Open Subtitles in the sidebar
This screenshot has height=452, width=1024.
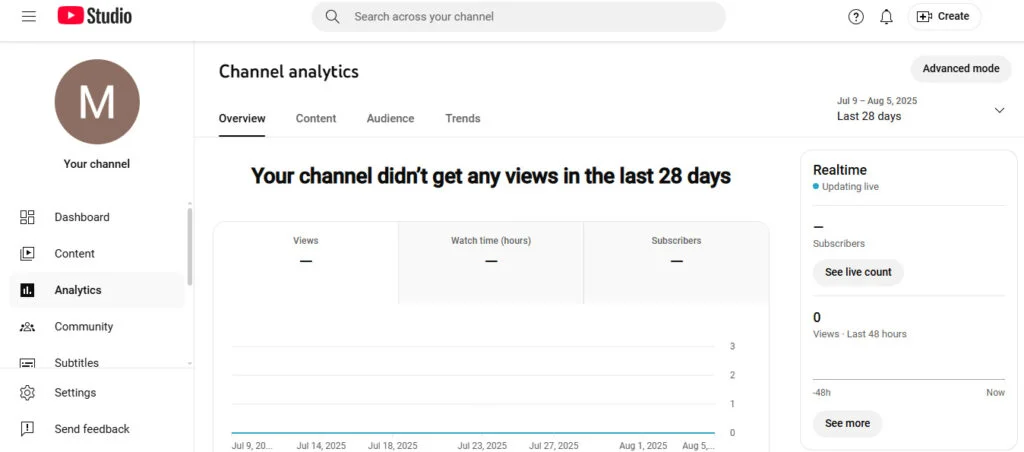(x=97, y=361)
